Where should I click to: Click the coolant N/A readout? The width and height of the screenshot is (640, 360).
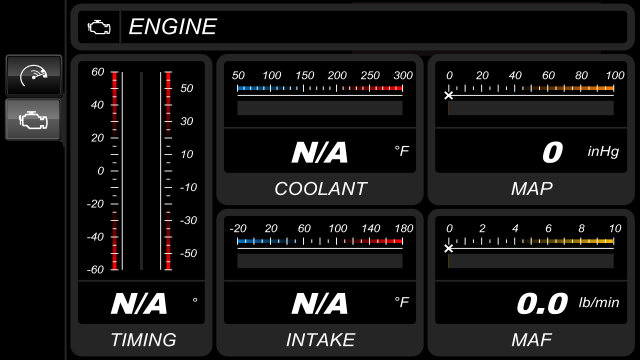pyautogui.click(x=320, y=152)
